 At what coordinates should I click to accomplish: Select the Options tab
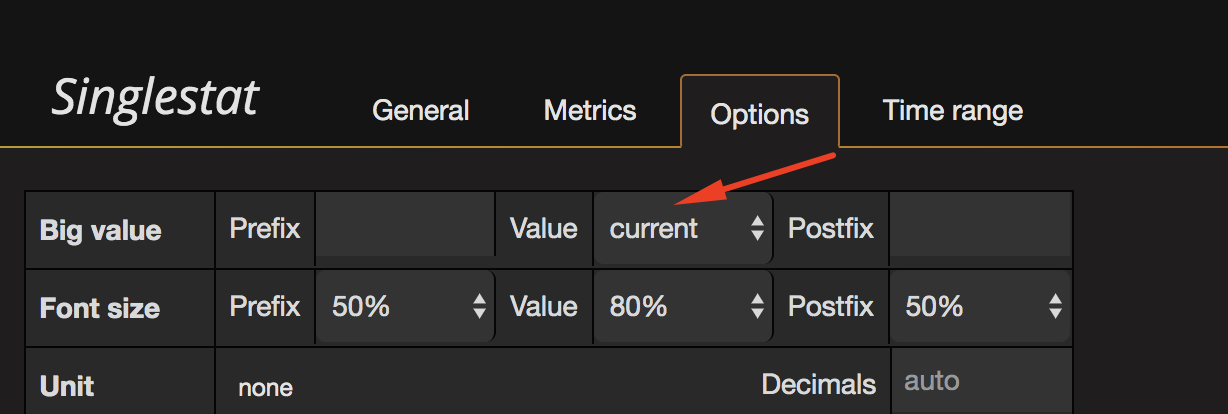pyautogui.click(x=759, y=113)
